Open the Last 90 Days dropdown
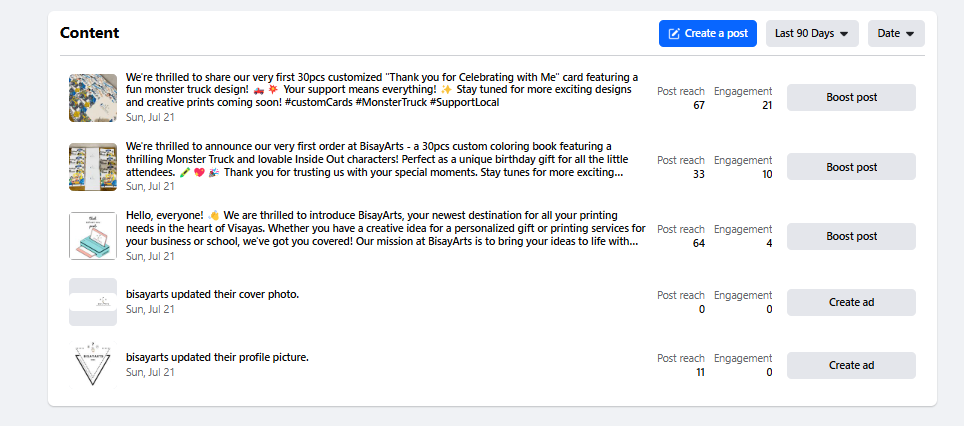Image resolution: width=964 pixels, height=426 pixels. pyautogui.click(x=812, y=33)
